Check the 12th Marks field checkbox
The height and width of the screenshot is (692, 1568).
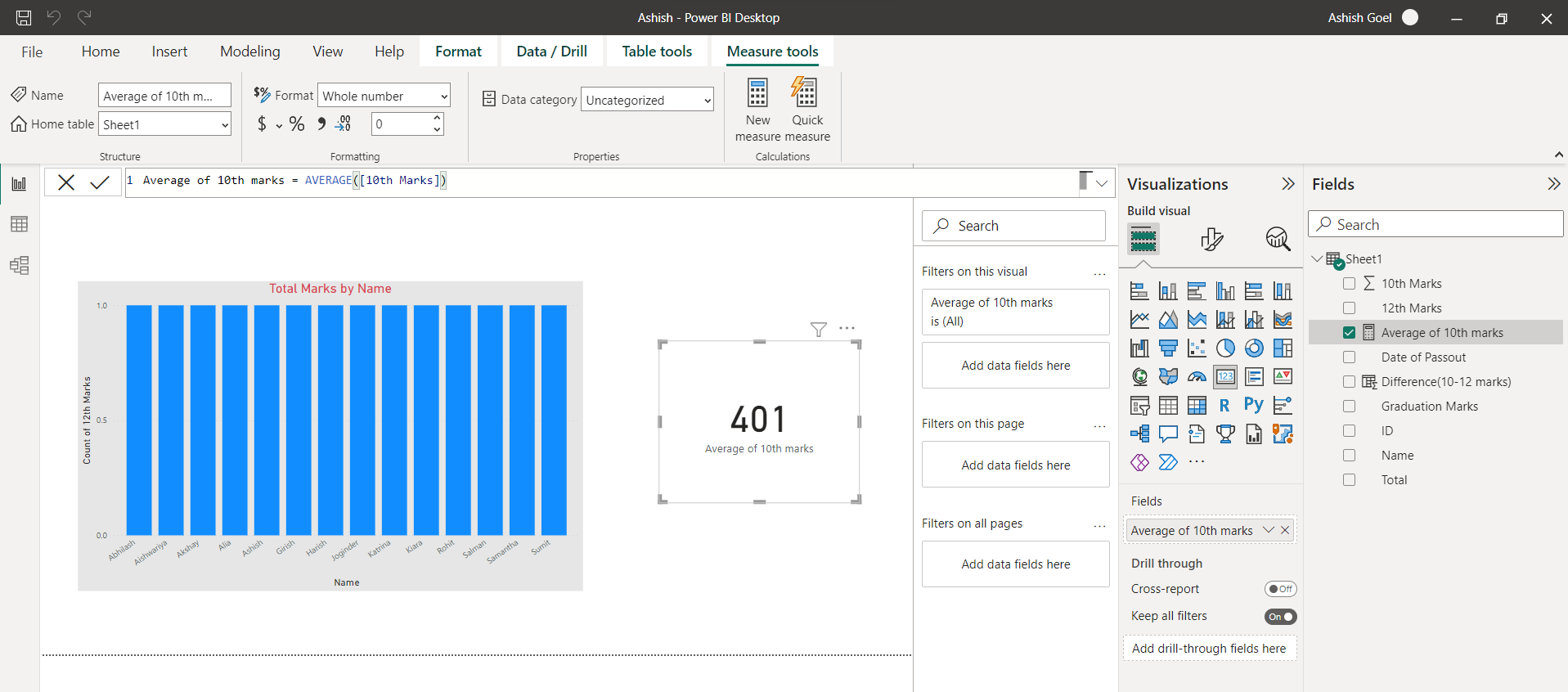pyautogui.click(x=1349, y=308)
